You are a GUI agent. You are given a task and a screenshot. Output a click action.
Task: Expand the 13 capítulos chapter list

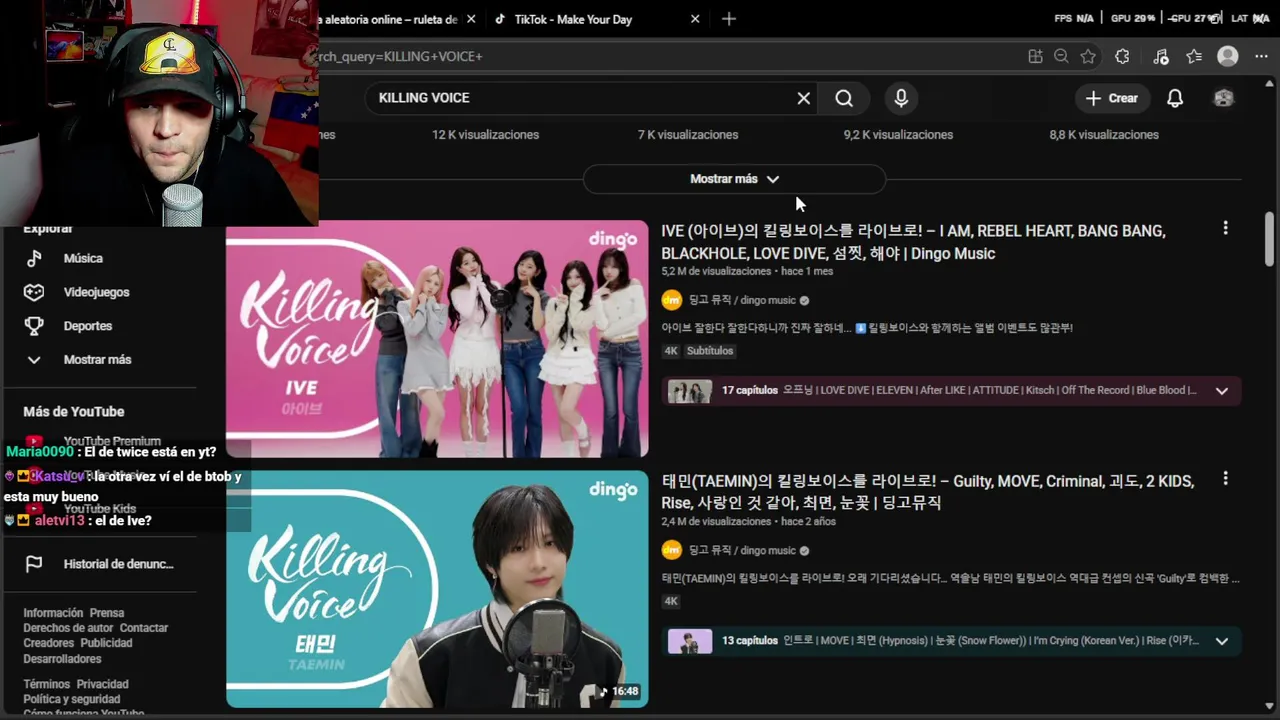pyautogui.click(x=1221, y=641)
